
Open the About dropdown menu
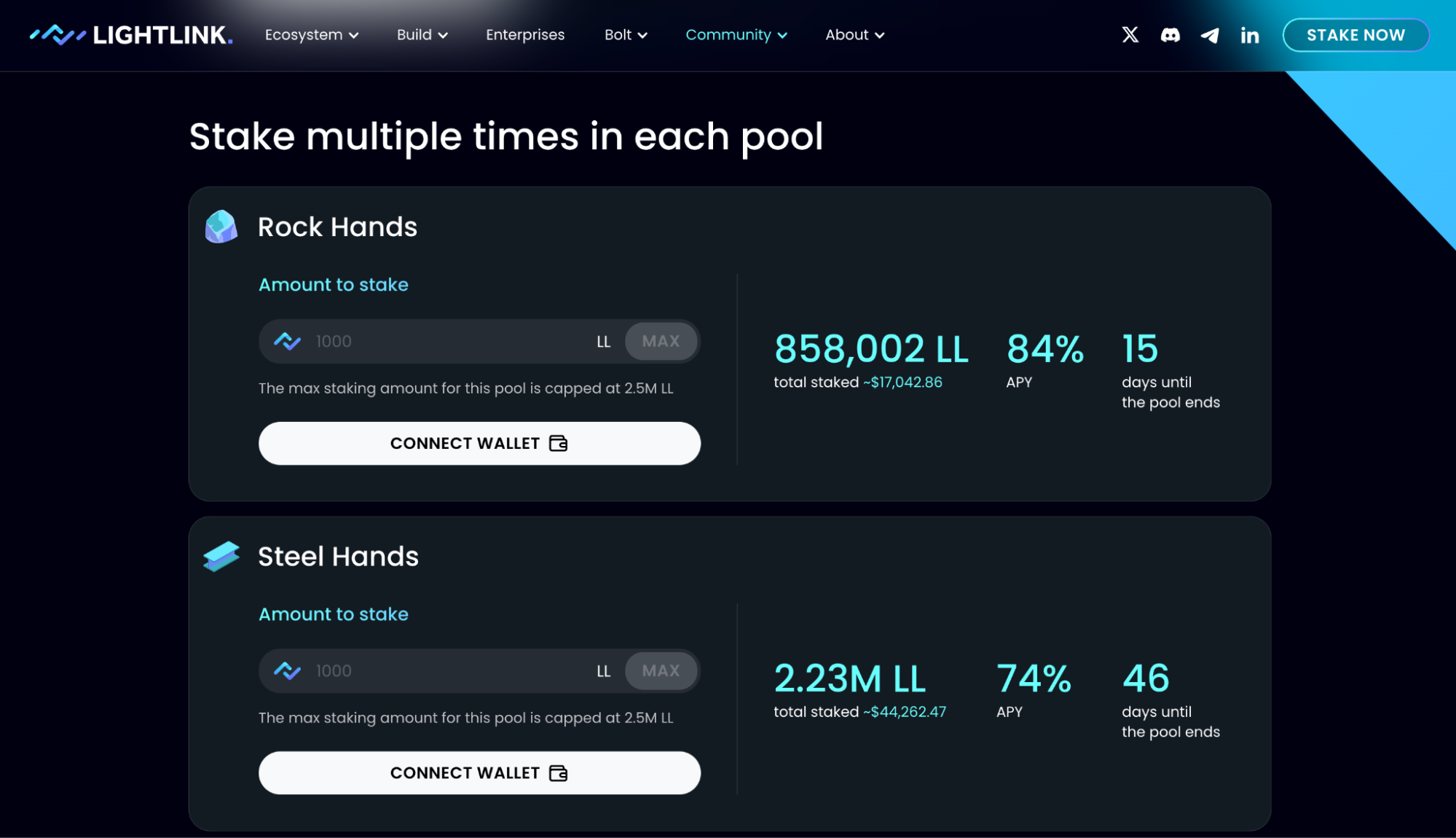click(x=854, y=35)
